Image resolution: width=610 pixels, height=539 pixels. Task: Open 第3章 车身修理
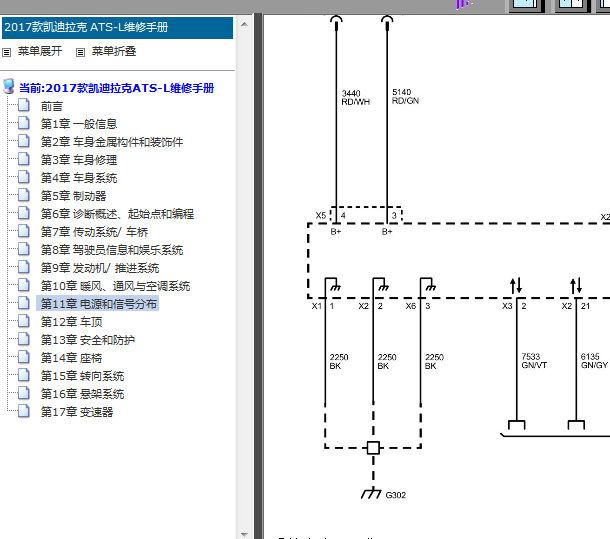click(79, 160)
